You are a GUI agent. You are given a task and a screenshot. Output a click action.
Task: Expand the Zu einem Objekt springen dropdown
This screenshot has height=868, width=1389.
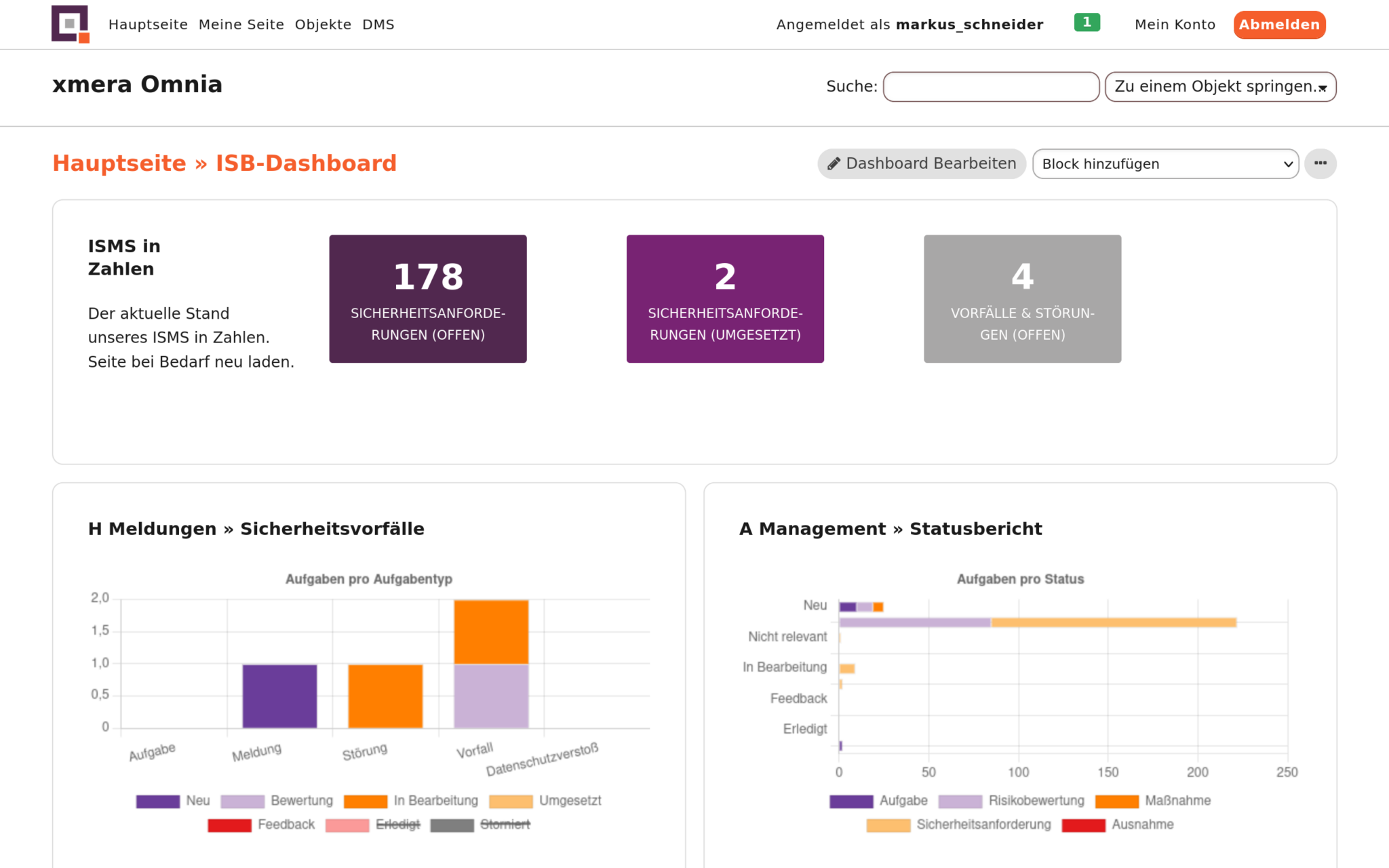coord(1219,86)
